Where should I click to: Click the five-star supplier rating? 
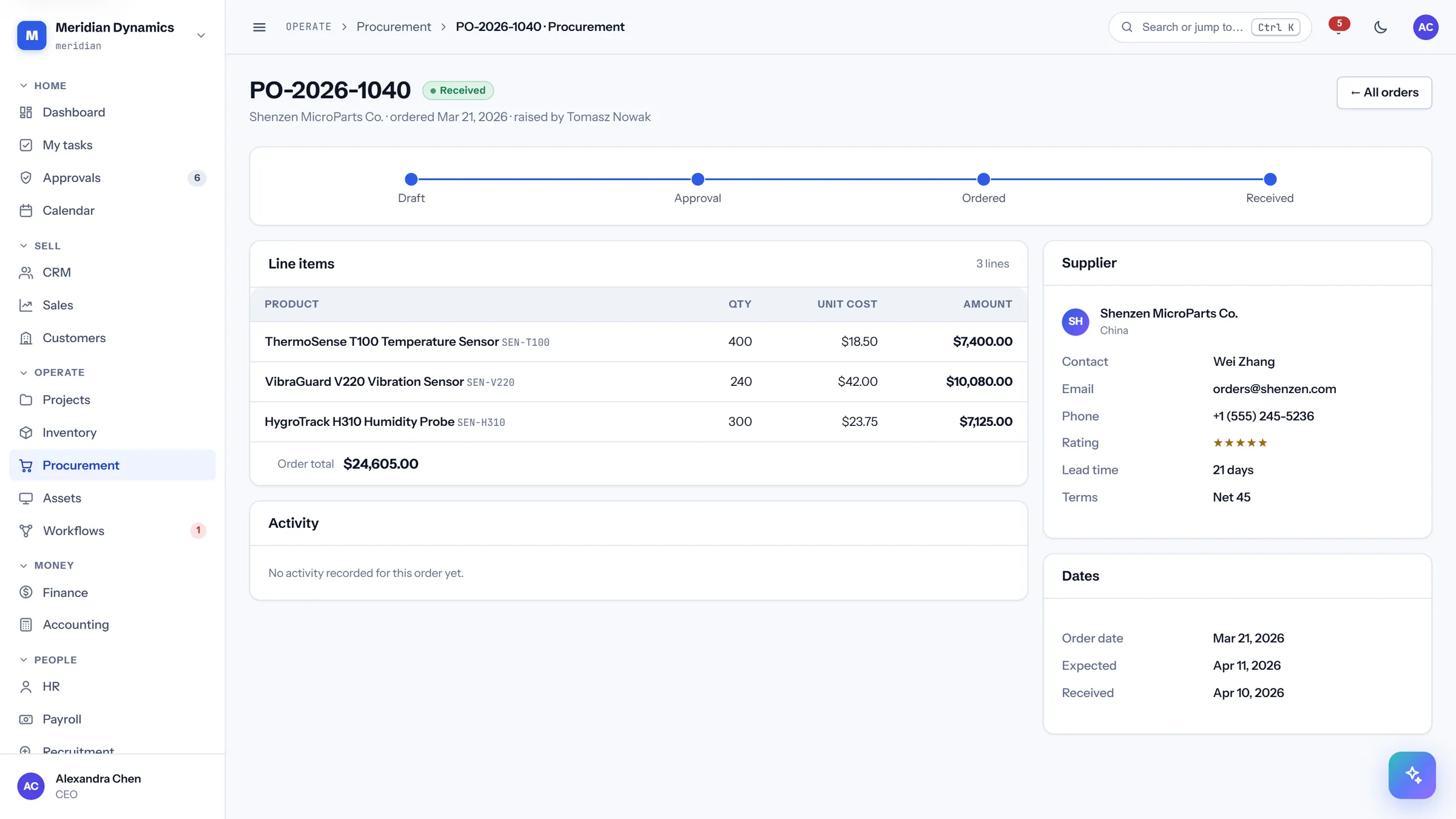click(x=1240, y=443)
